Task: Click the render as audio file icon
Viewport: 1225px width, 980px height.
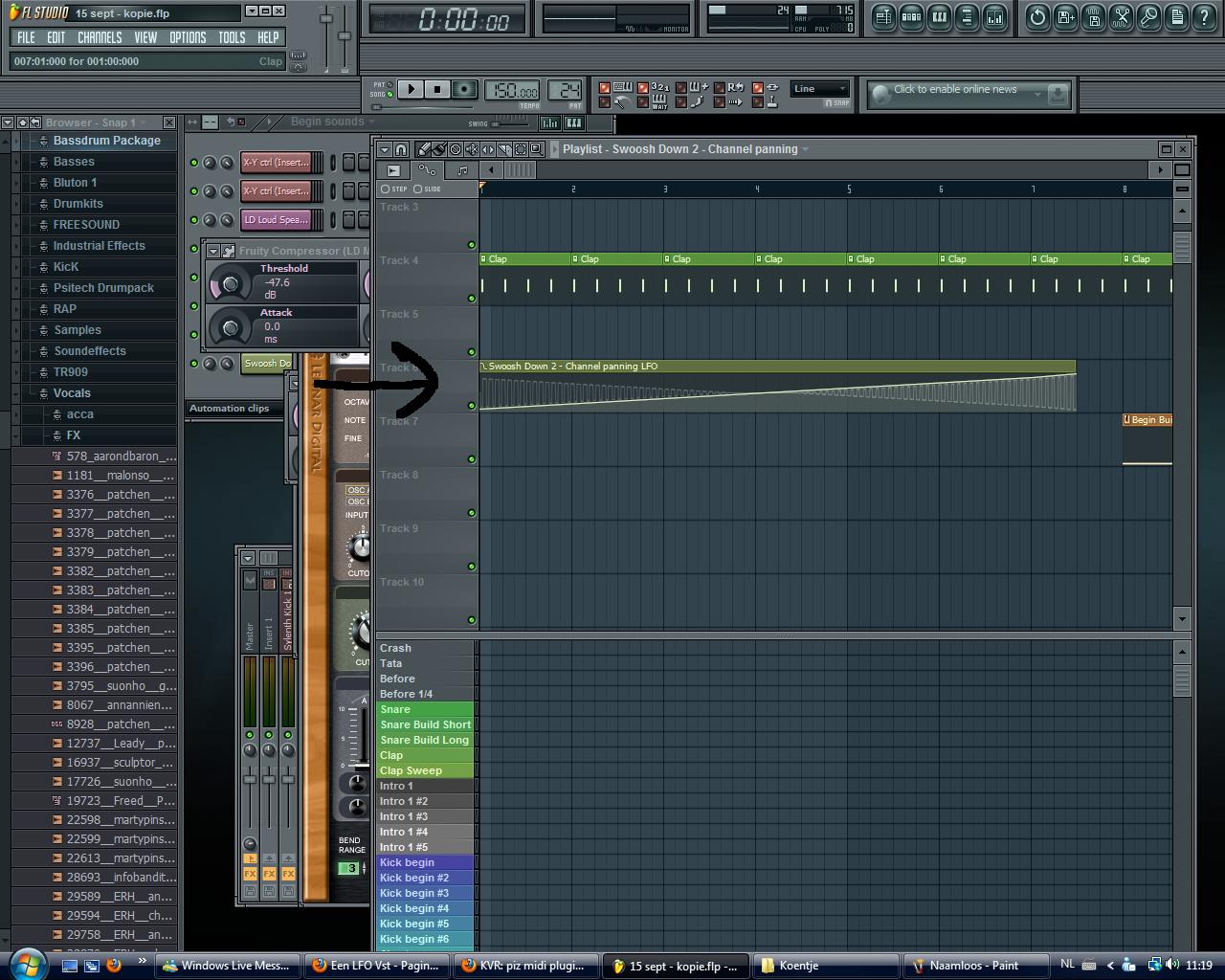Action: click(x=1093, y=16)
